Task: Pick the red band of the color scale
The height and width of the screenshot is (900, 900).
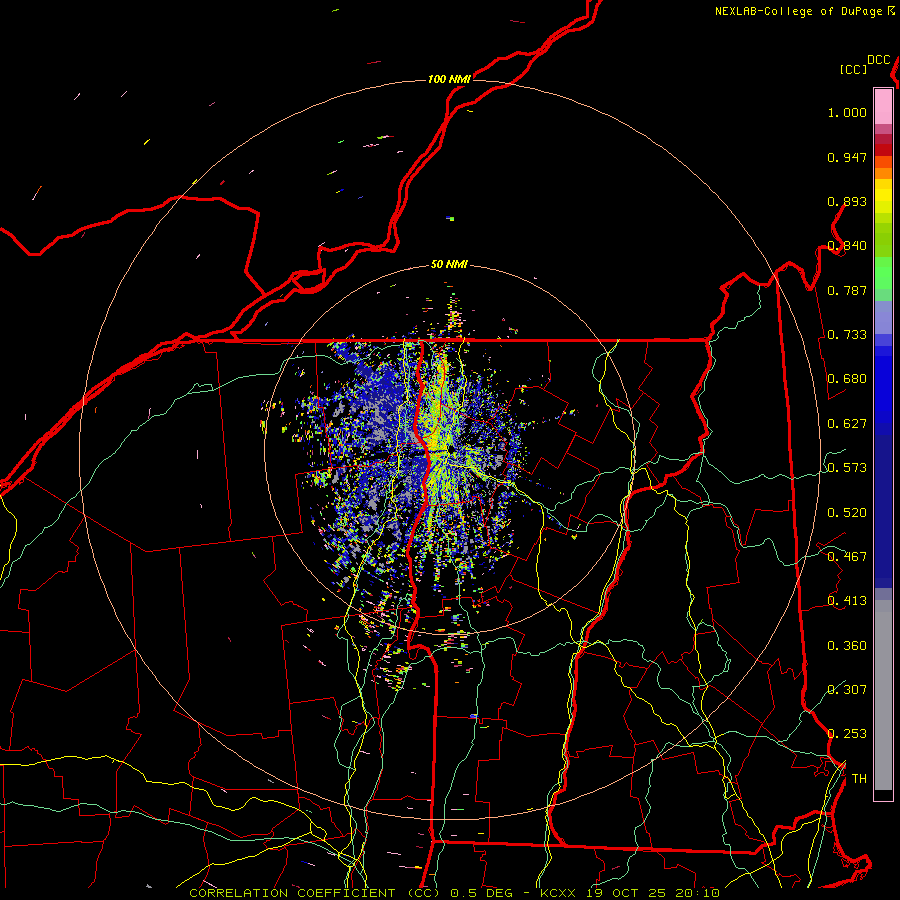Action: click(x=883, y=149)
